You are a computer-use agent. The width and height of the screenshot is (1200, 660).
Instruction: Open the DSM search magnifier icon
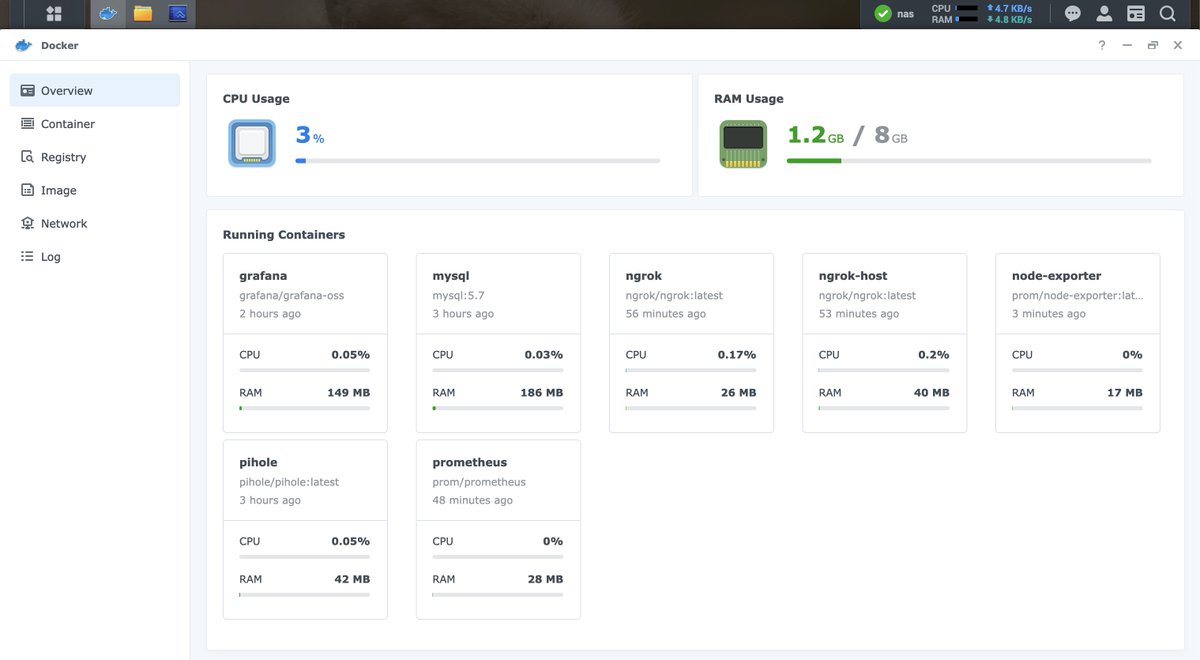click(1167, 14)
